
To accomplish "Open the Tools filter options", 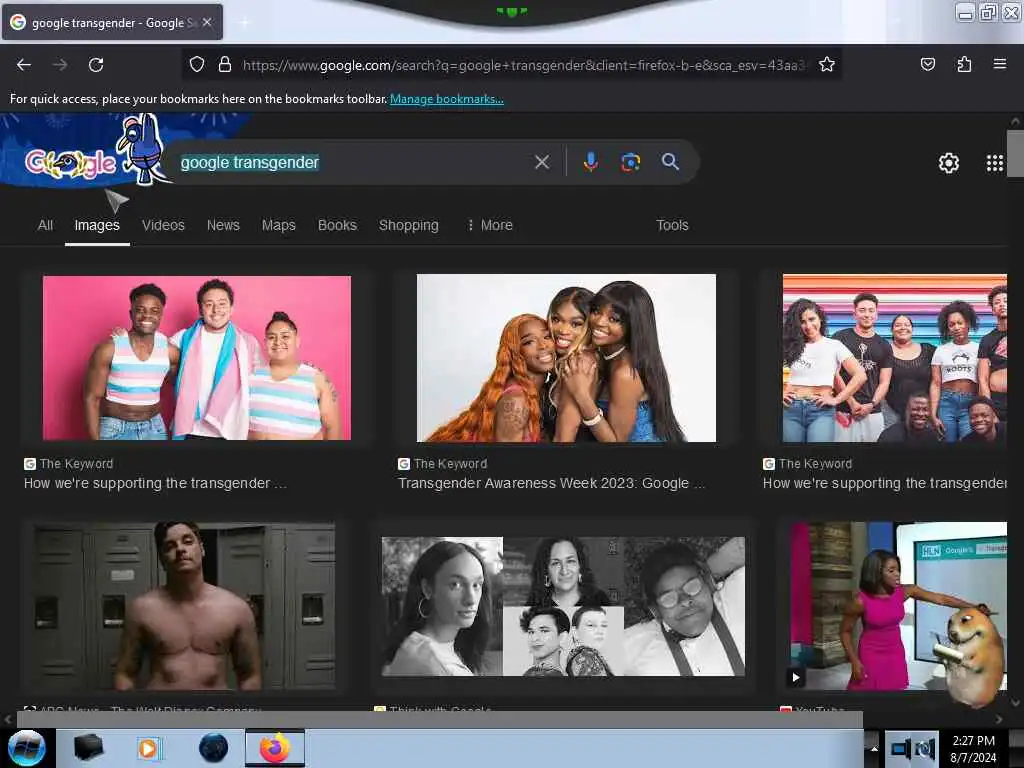I will 672,225.
